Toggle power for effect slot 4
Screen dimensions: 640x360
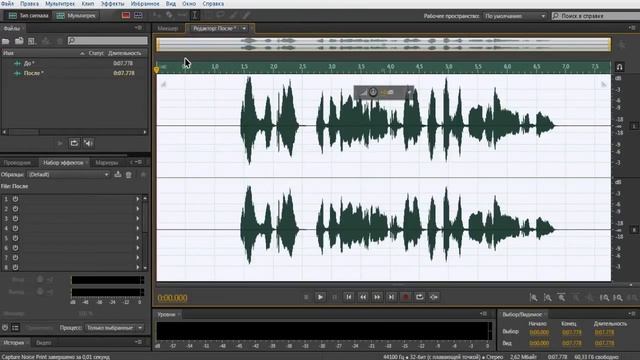(x=15, y=228)
